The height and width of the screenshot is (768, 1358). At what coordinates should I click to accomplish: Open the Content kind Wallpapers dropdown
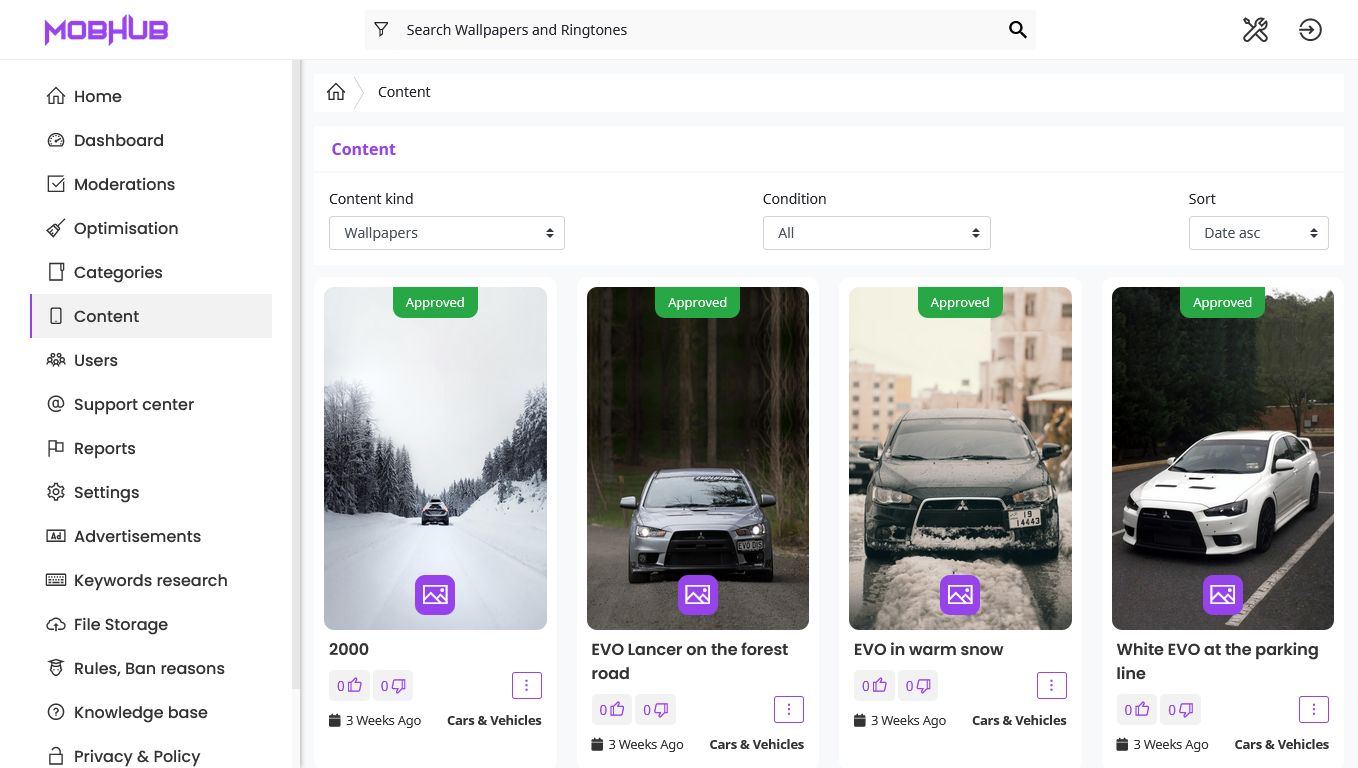[447, 233]
